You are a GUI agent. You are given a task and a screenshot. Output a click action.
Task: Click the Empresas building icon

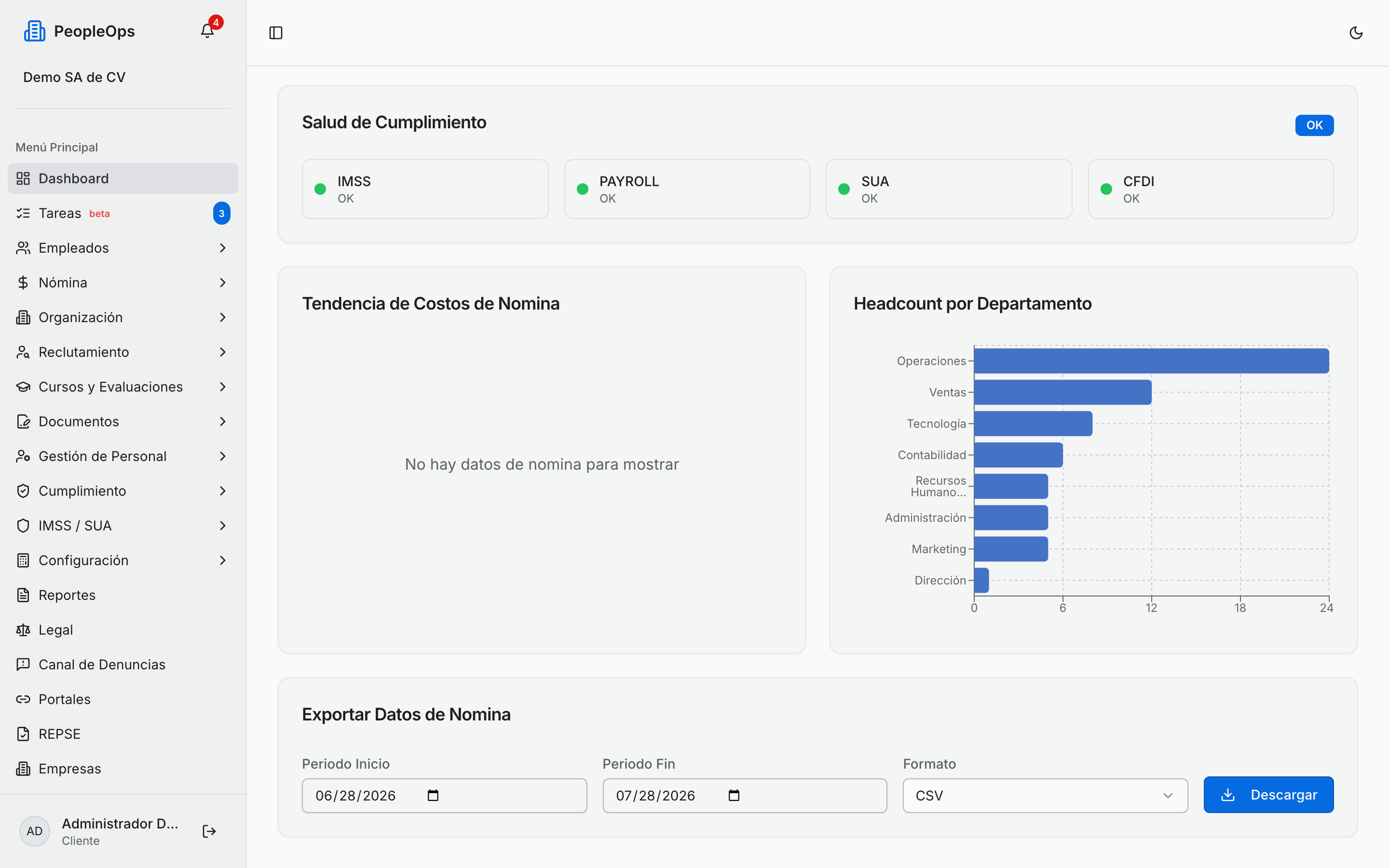[x=23, y=769]
